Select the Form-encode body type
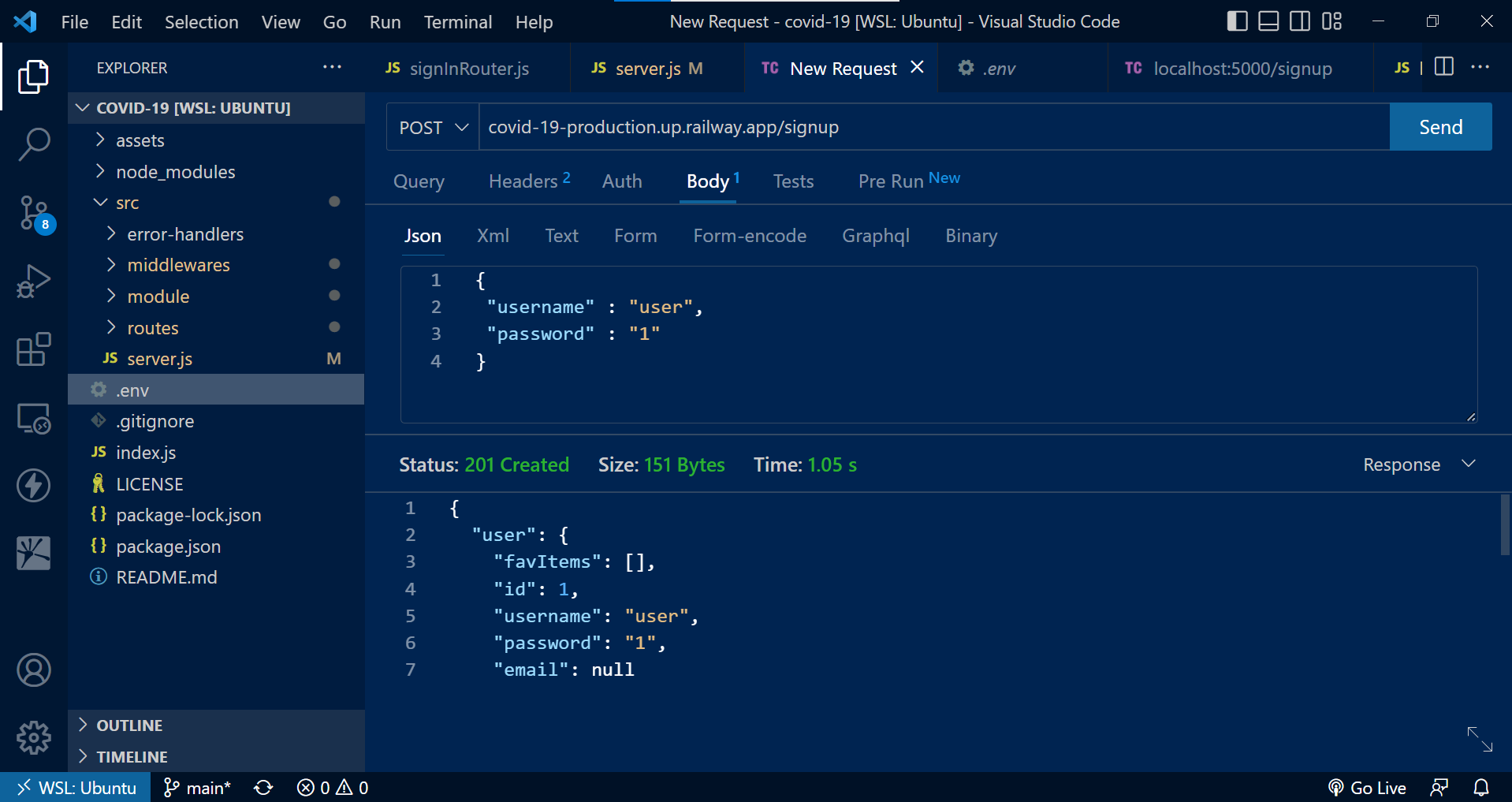 (x=750, y=236)
